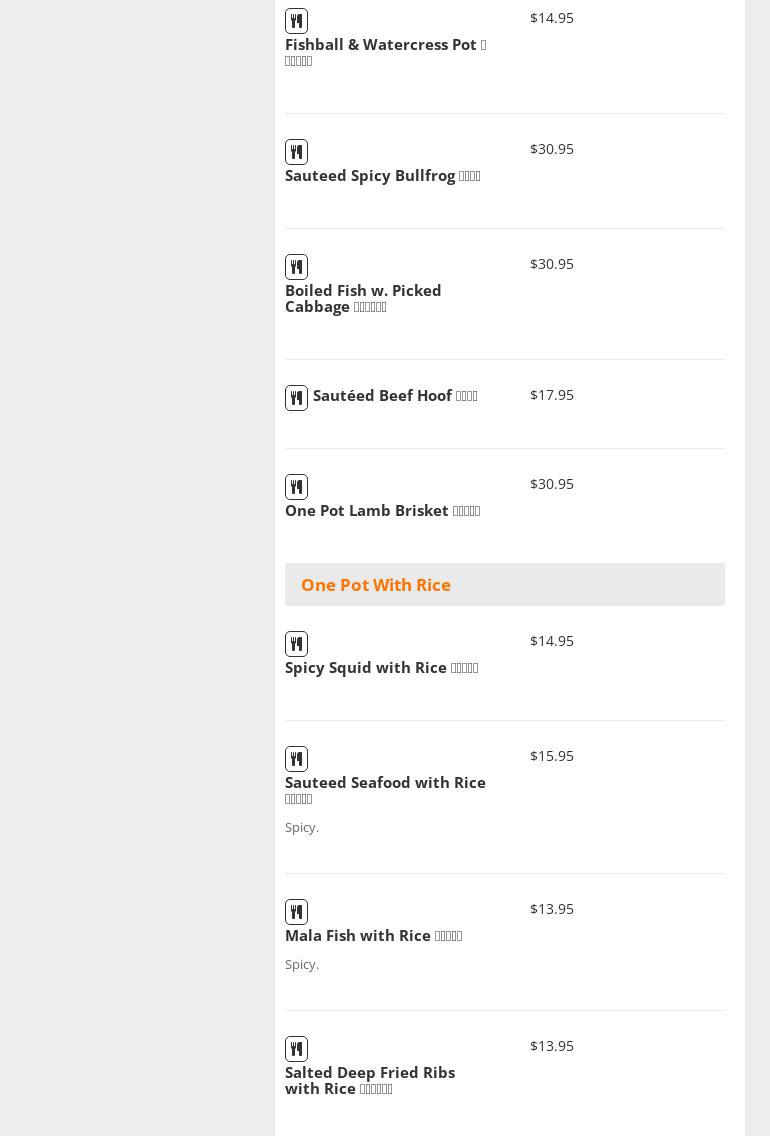770x1136 pixels.
Task: Select One Pot Lamb Brisket menu item
Action: [367, 511]
